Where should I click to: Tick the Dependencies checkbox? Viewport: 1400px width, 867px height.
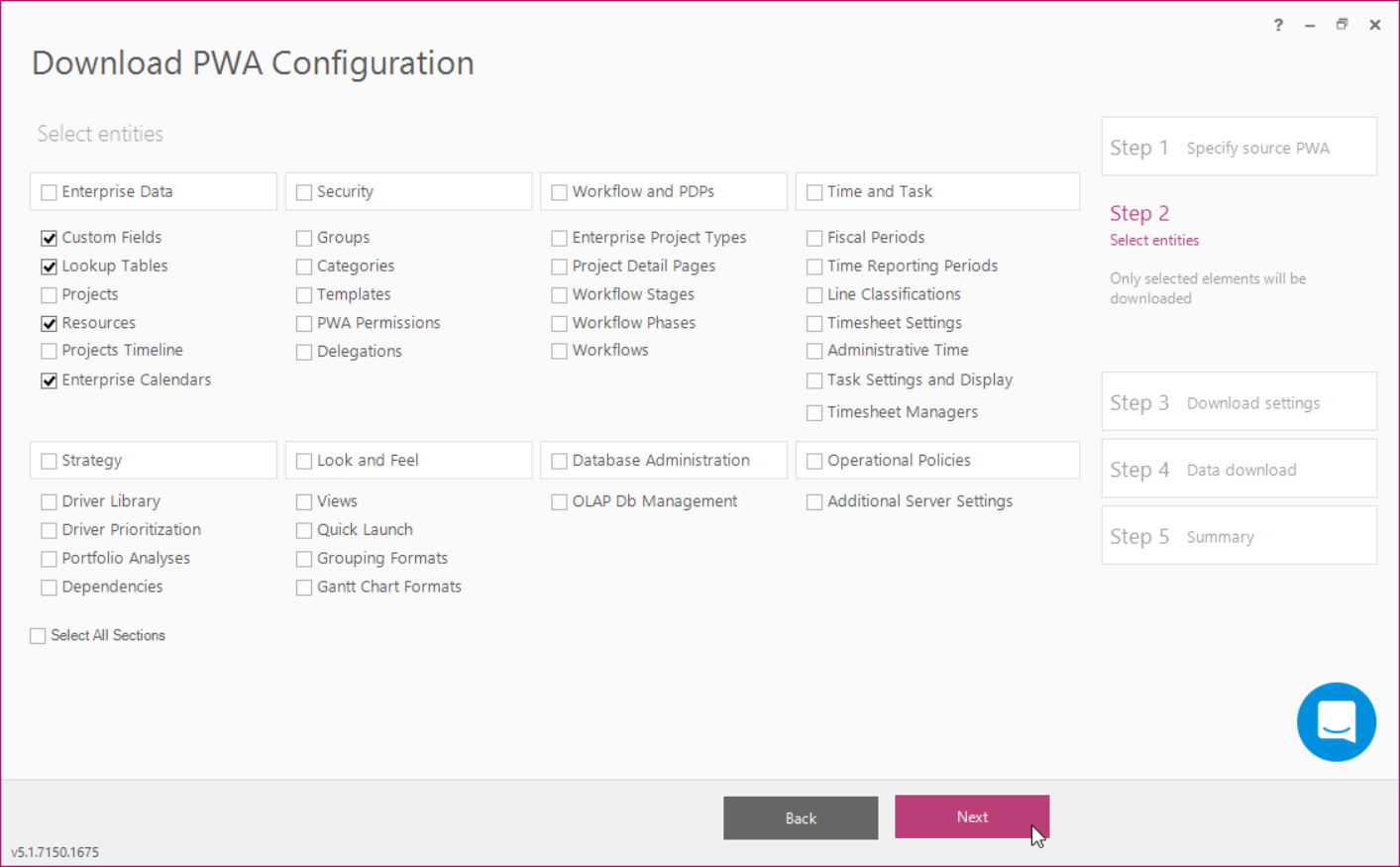pos(49,588)
